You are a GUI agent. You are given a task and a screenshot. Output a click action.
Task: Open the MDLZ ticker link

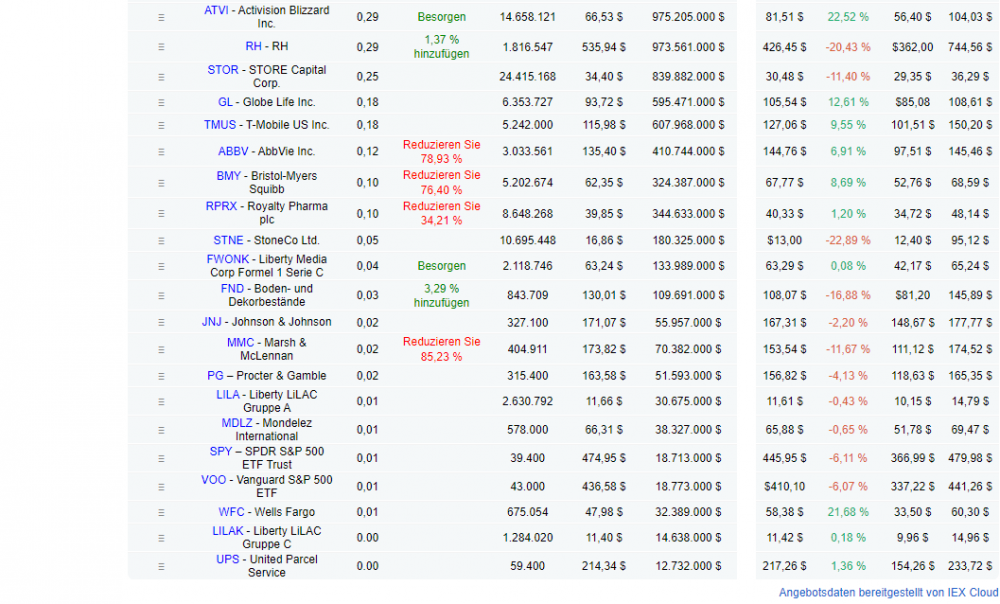tap(237, 423)
